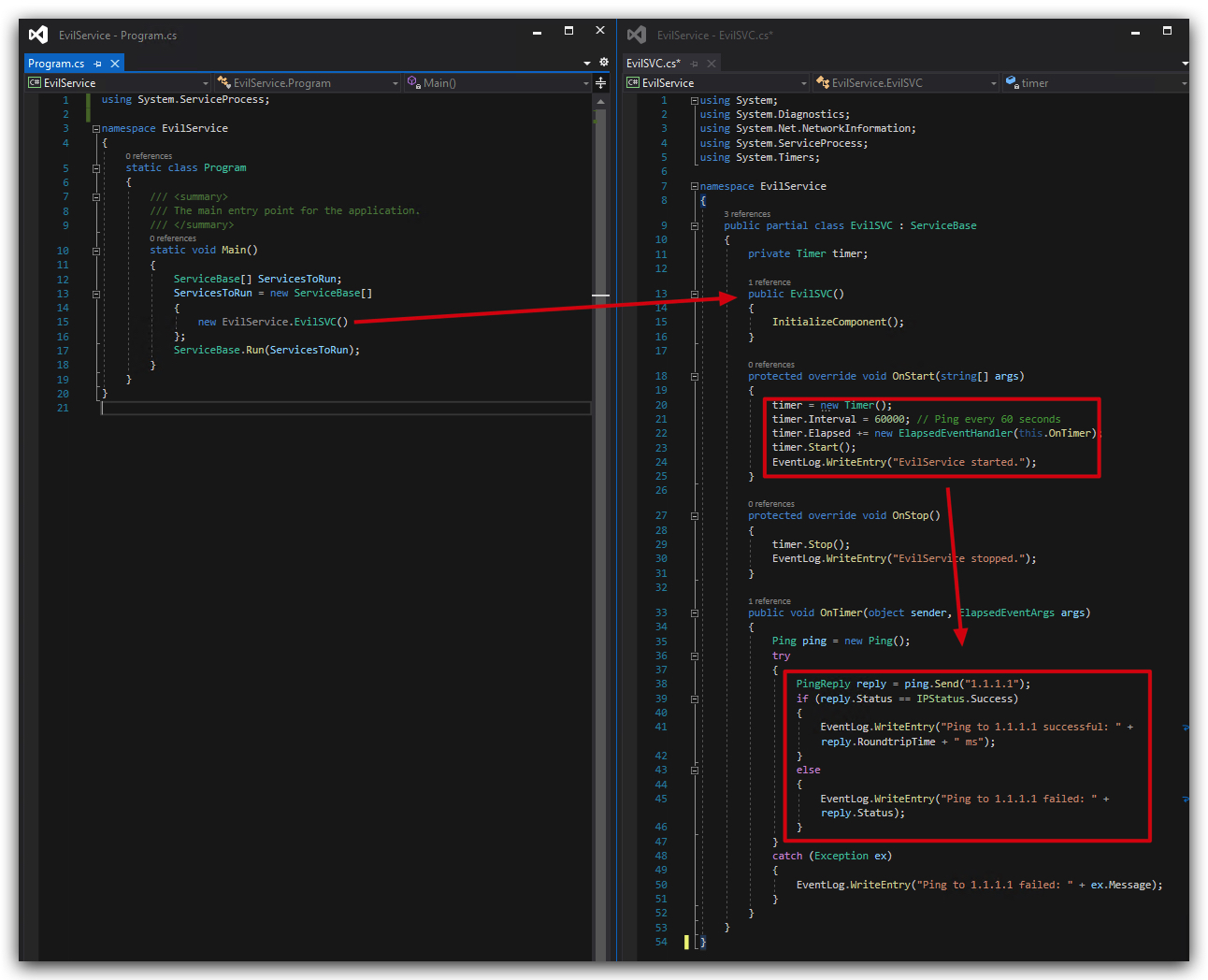Click the Visual Studio logo in Program.cs window
Screen dimensions: 1208x980
(x=37, y=35)
